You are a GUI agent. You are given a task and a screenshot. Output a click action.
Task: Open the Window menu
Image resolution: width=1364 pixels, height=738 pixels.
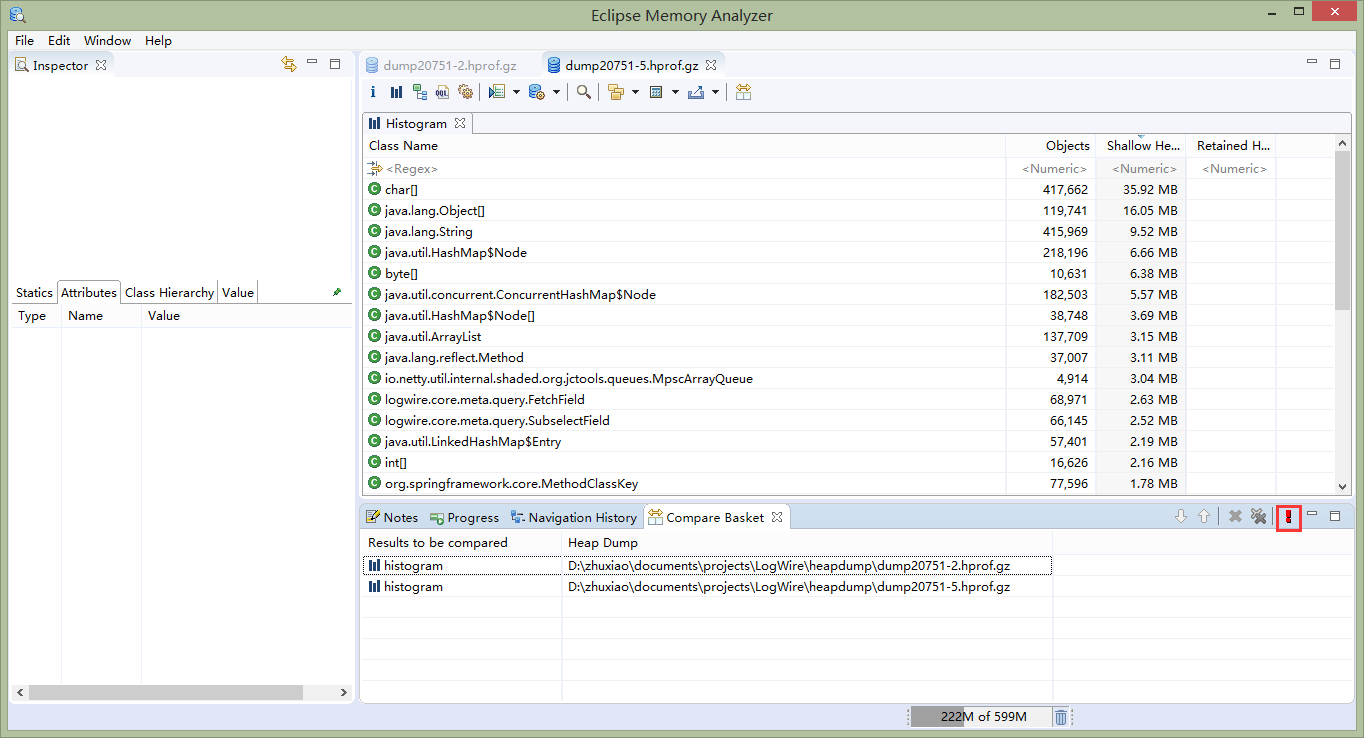pos(107,40)
